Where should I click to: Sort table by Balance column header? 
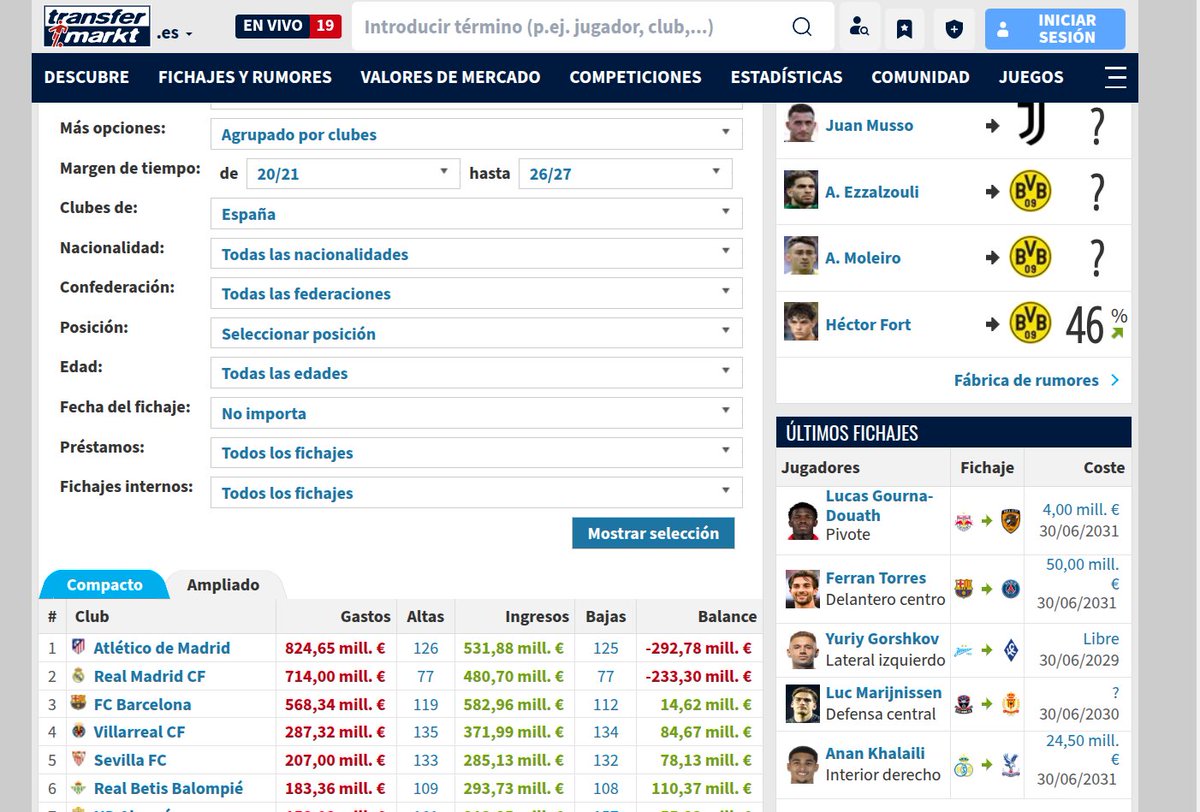pyautogui.click(x=728, y=616)
